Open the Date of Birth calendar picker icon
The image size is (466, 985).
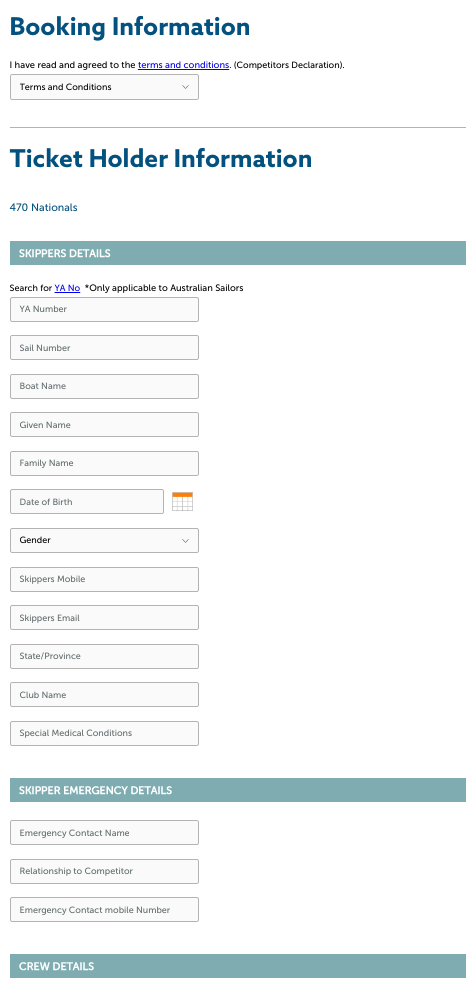[182, 501]
